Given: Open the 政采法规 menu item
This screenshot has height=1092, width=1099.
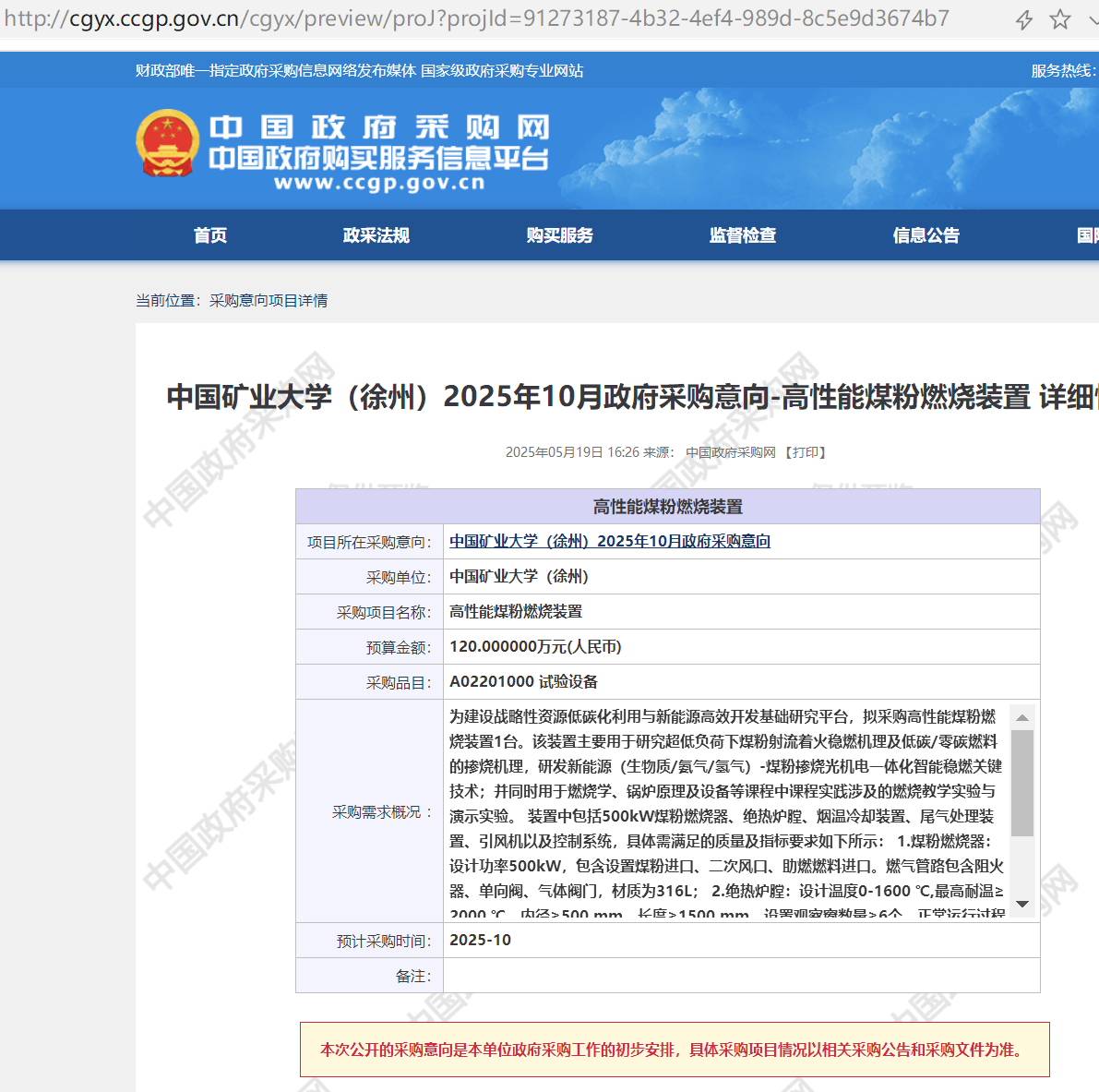Looking at the screenshot, I should click(376, 235).
